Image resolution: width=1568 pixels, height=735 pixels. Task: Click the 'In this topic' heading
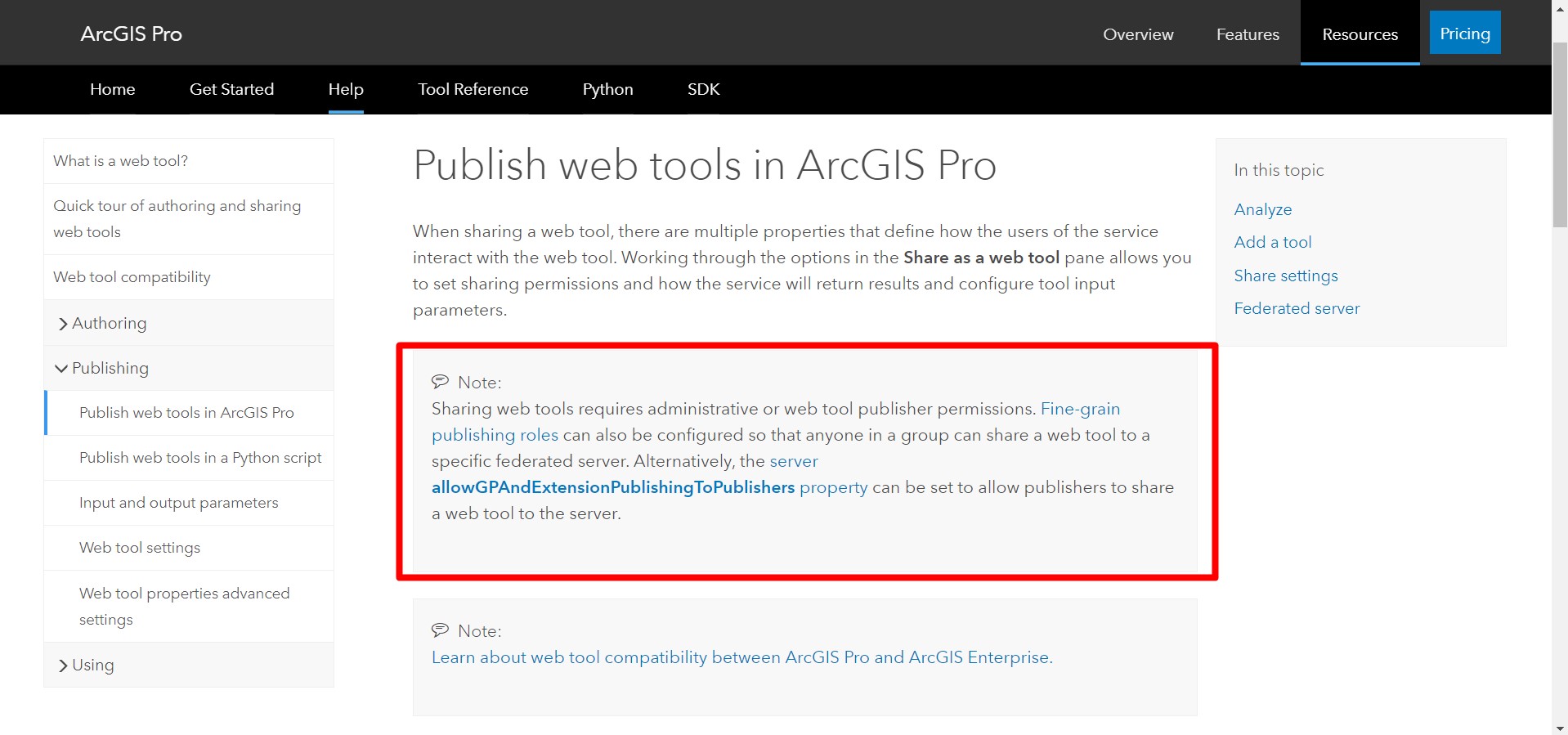coord(1279,170)
